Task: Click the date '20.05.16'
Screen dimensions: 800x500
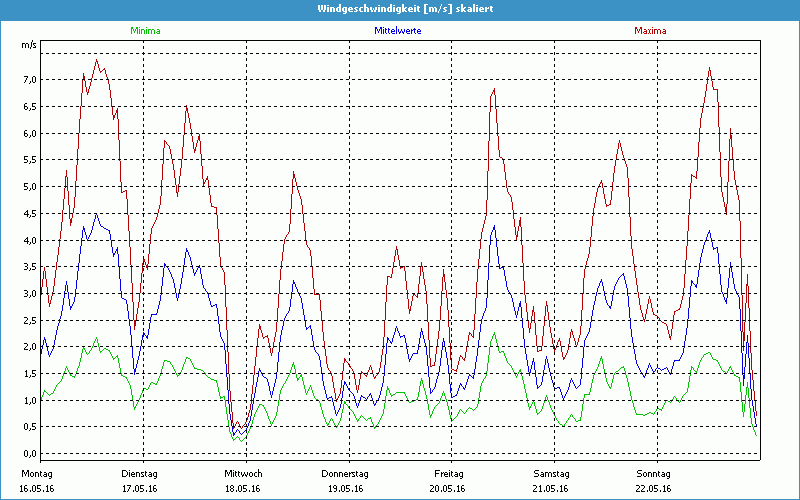Action: point(447,488)
